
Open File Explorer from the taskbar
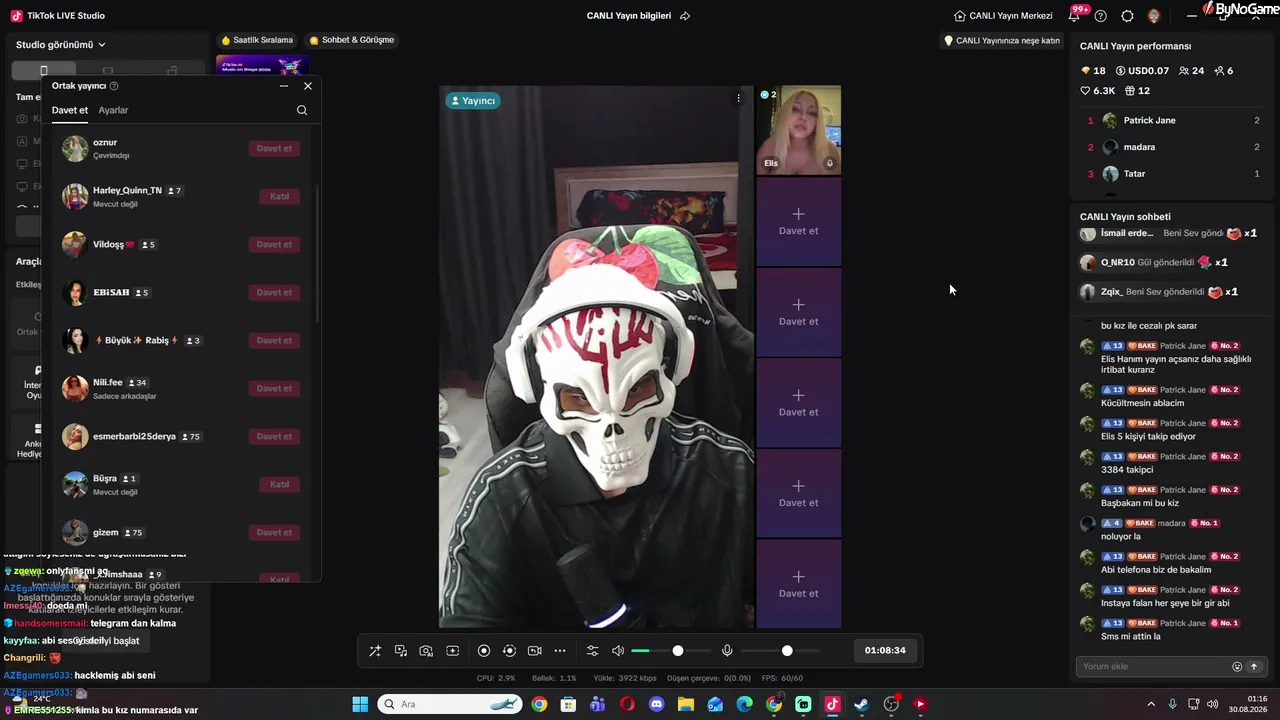click(x=686, y=704)
